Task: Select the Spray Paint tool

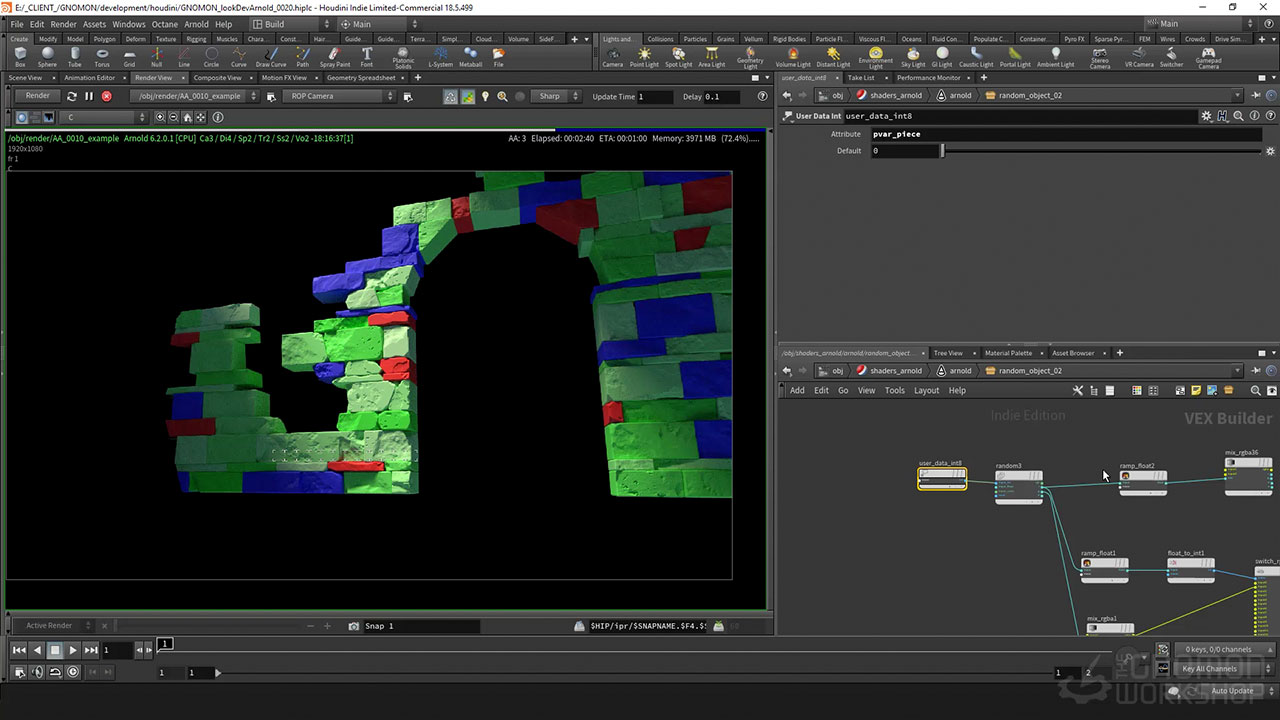Action: point(335,56)
